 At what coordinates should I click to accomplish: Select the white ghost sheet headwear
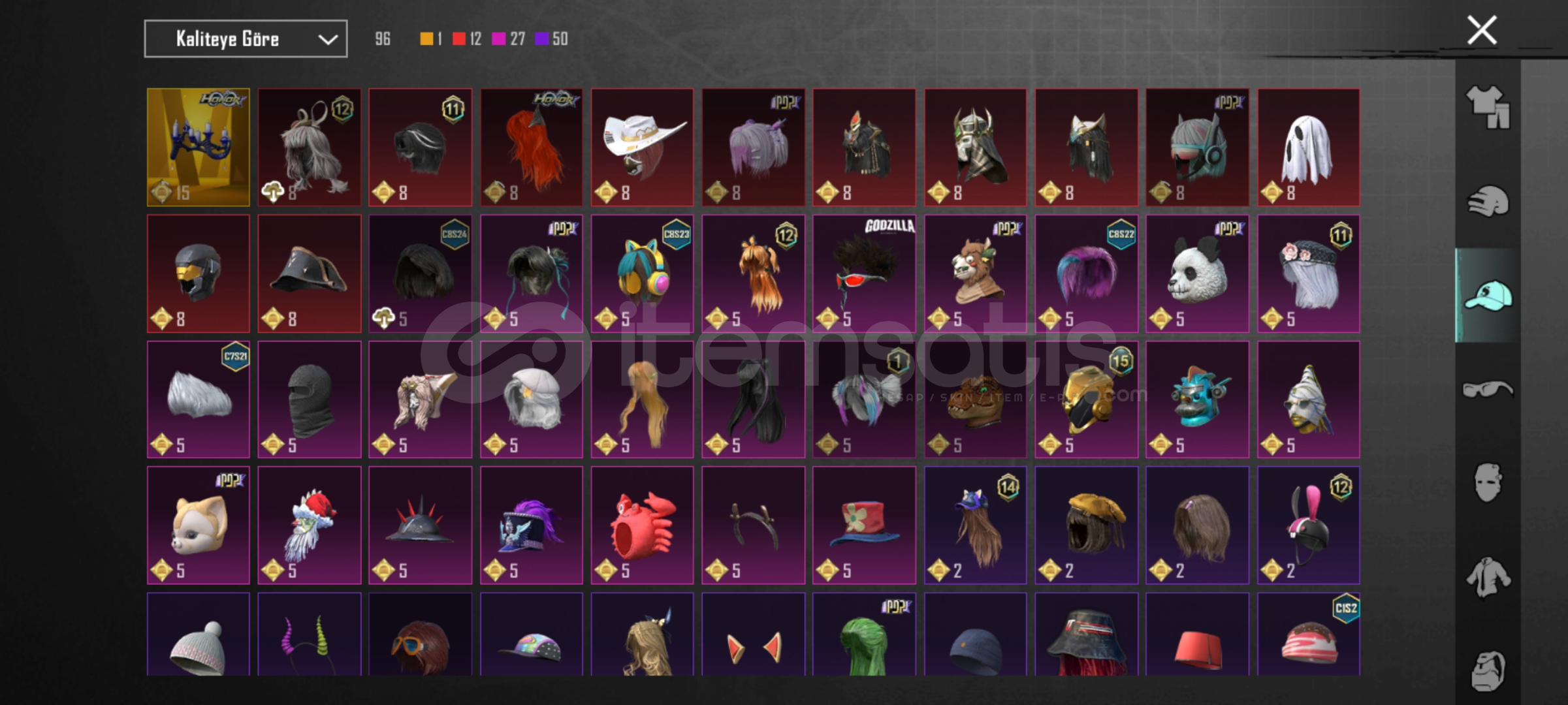(x=1308, y=148)
